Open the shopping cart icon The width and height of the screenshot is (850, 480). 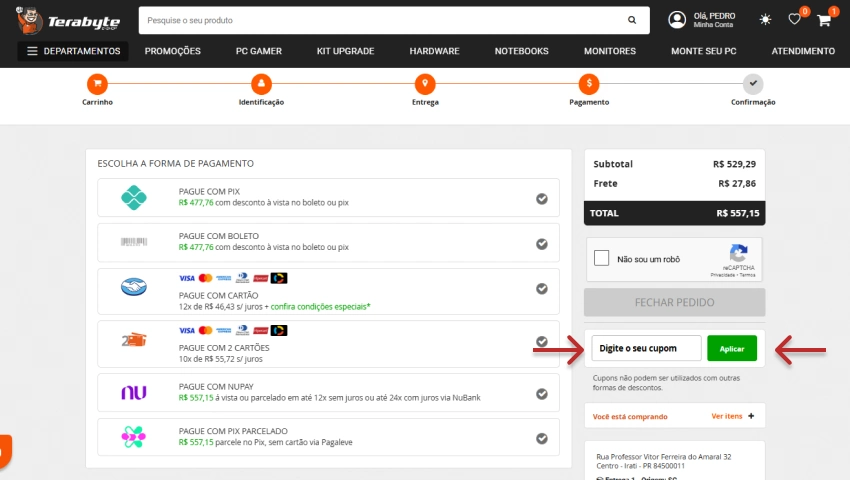point(824,20)
